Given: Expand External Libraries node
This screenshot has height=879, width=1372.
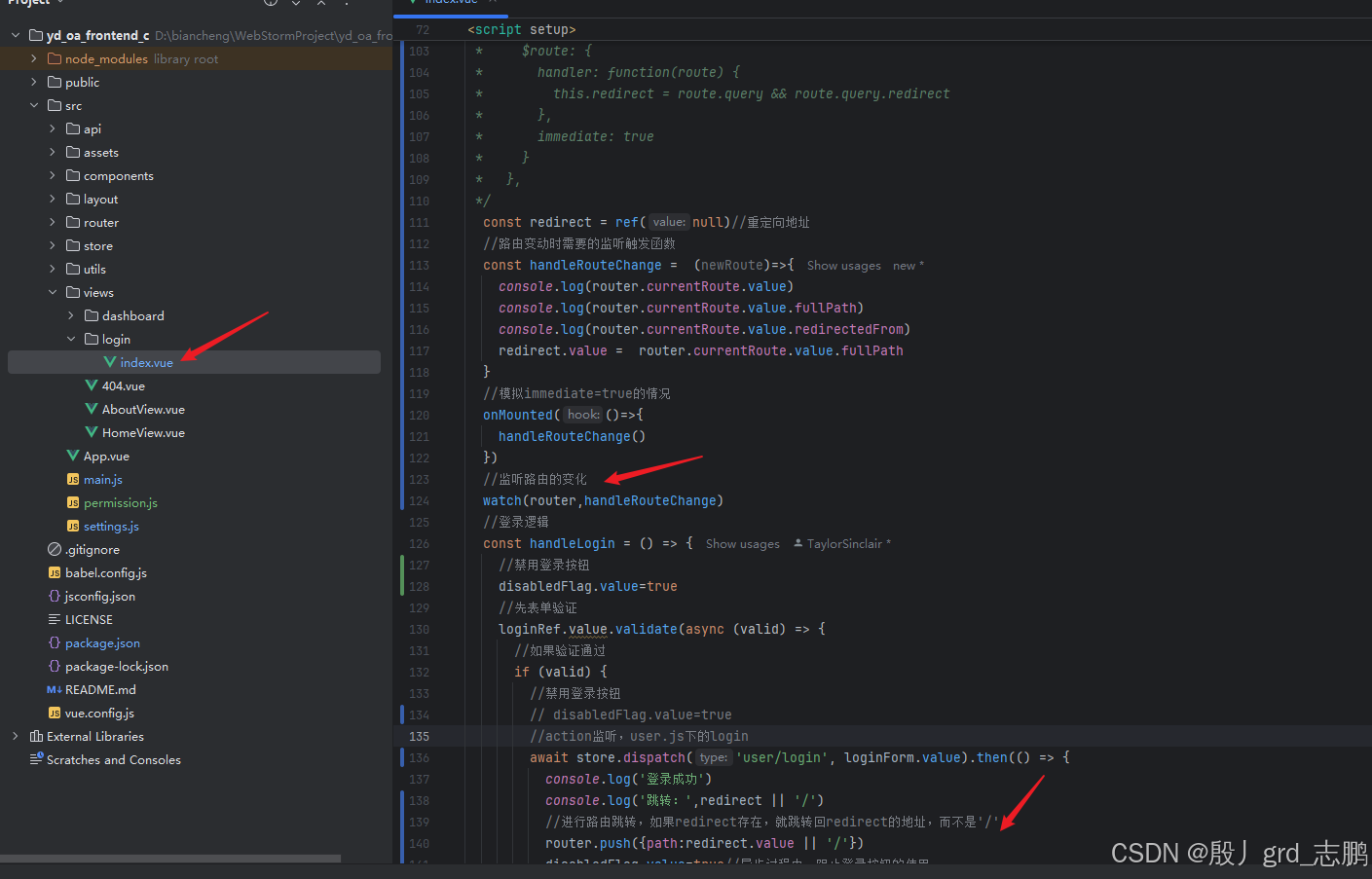Looking at the screenshot, I should pos(16,737).
